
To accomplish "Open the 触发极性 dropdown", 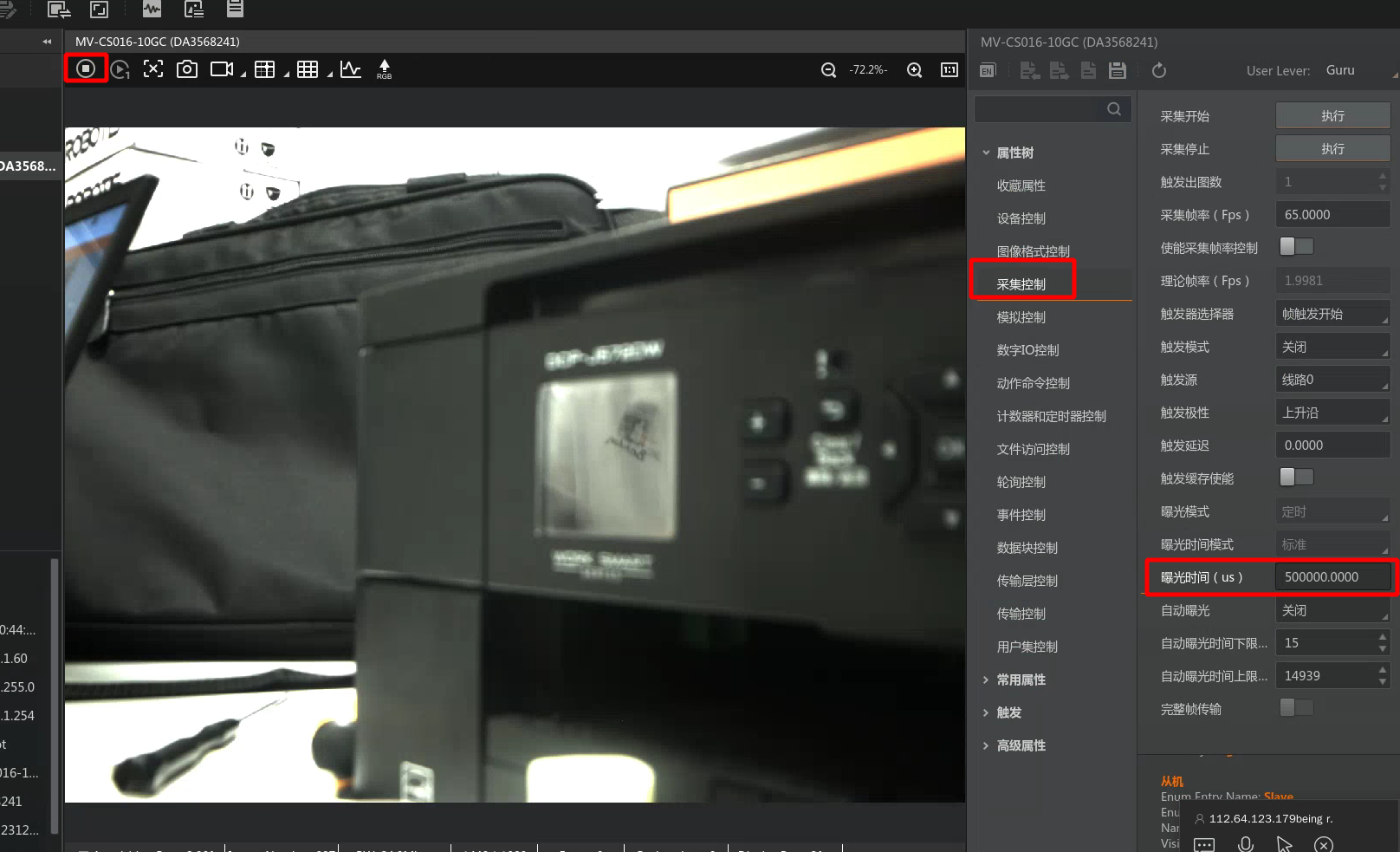I will click(1333, 413).
